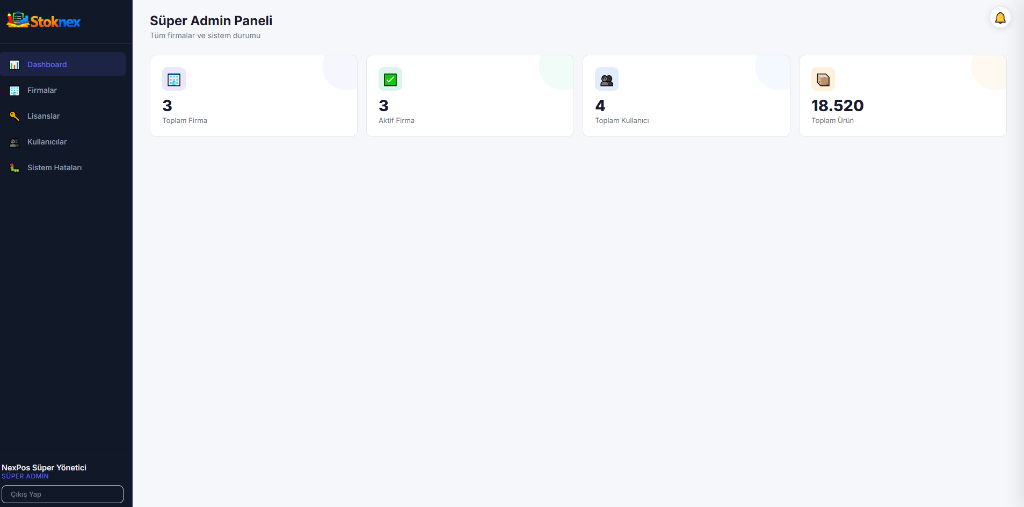The image size is (1024, 507).
Task: Click the Tüm firmalar ve sistem durumu subtitle
Action: pyautogui.click(x=205, y=35)
